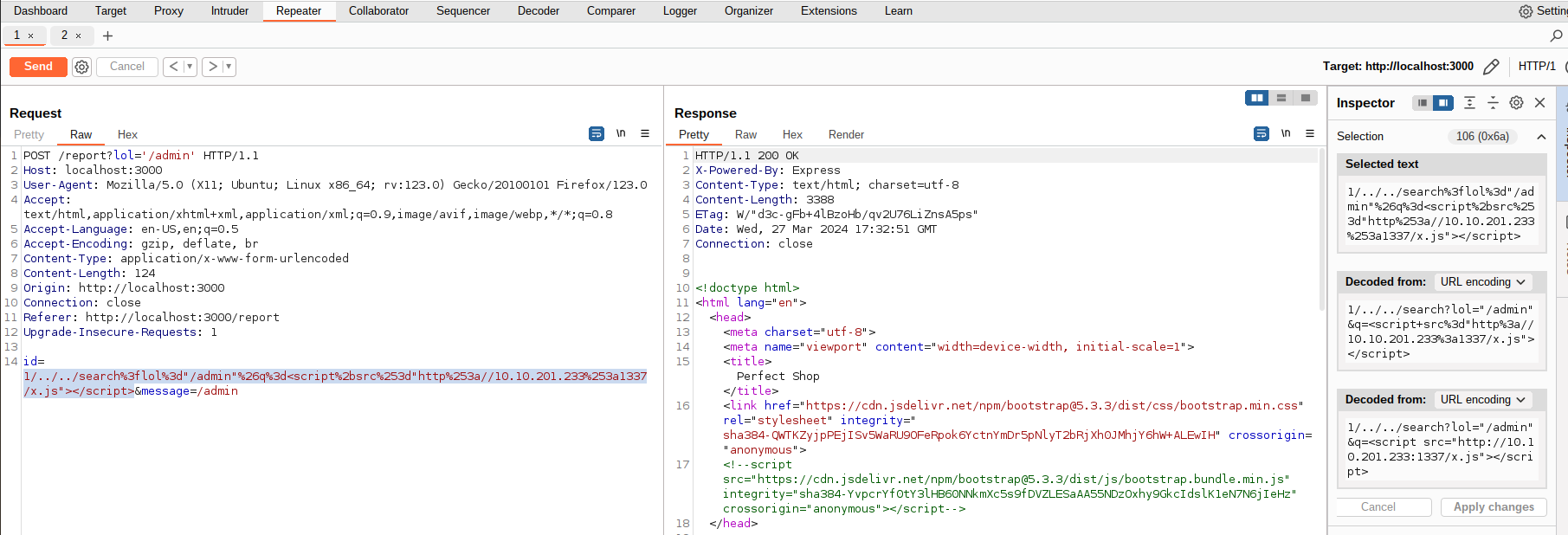Collapse the Selection section chevron
The width and height of the screenshot is (1568, 535).
point(1541,137)
